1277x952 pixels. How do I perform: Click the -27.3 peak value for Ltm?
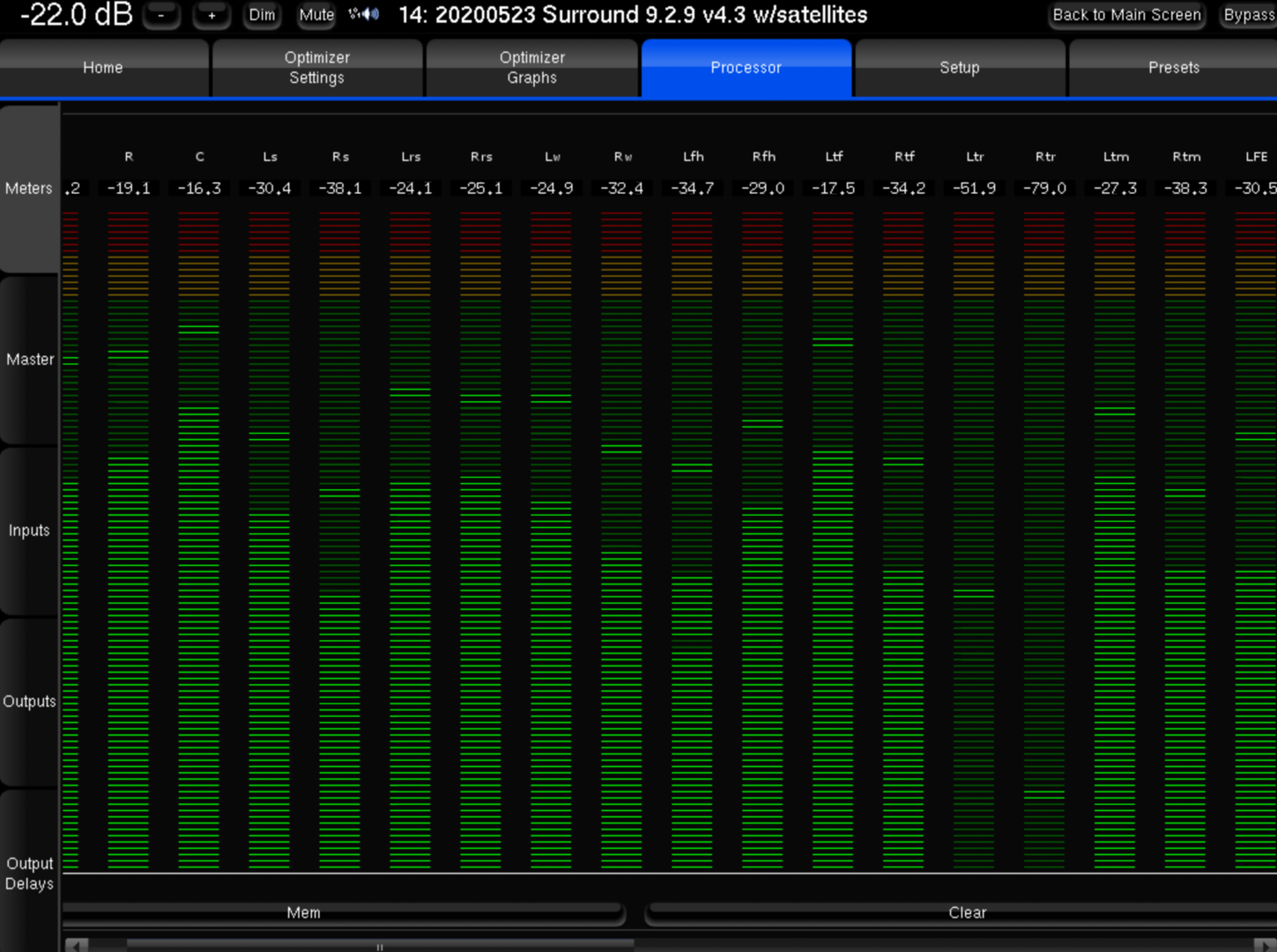point(1116,189)
